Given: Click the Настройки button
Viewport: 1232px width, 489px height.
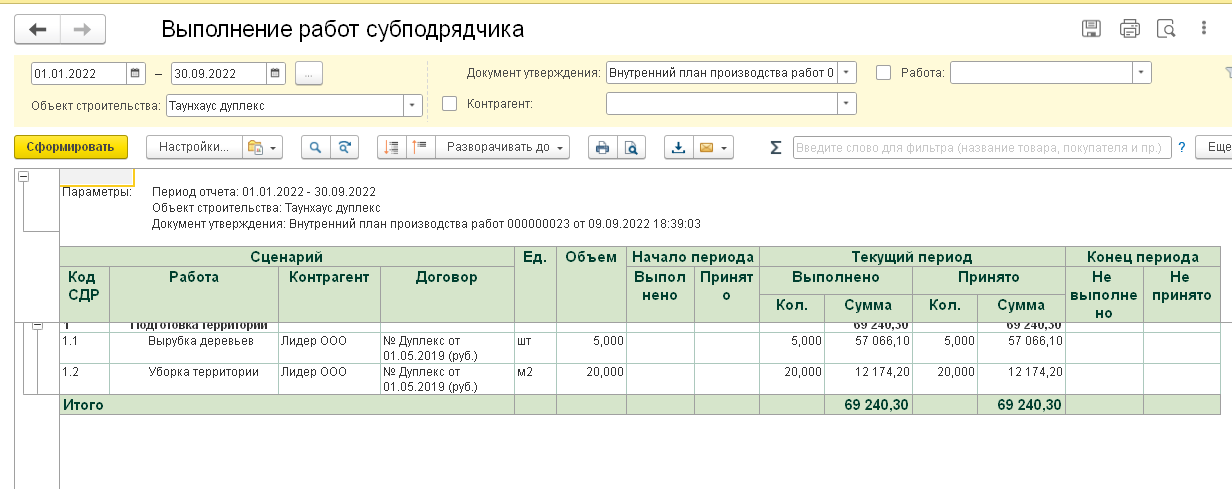Looking at the screenshot, I should coord(194,148).
